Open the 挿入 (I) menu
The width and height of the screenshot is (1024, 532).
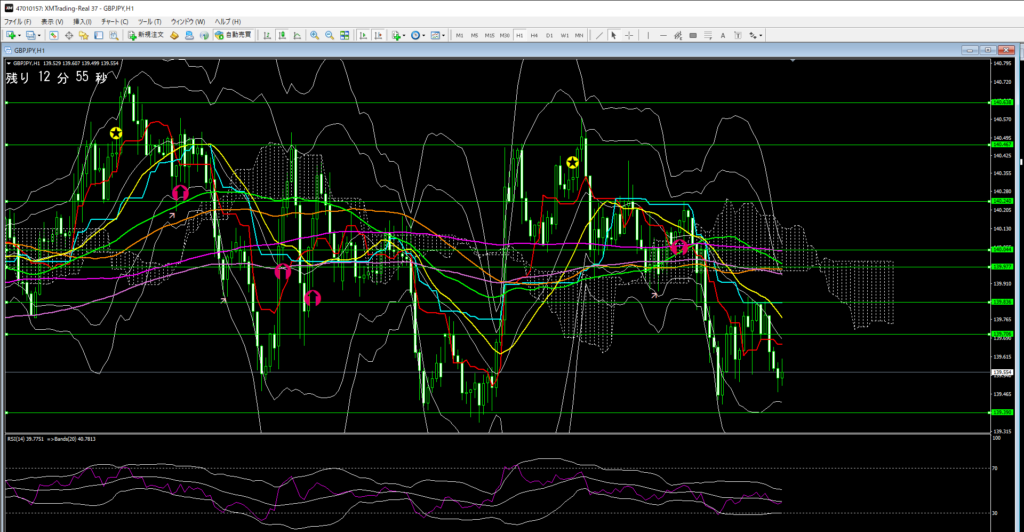82,22
